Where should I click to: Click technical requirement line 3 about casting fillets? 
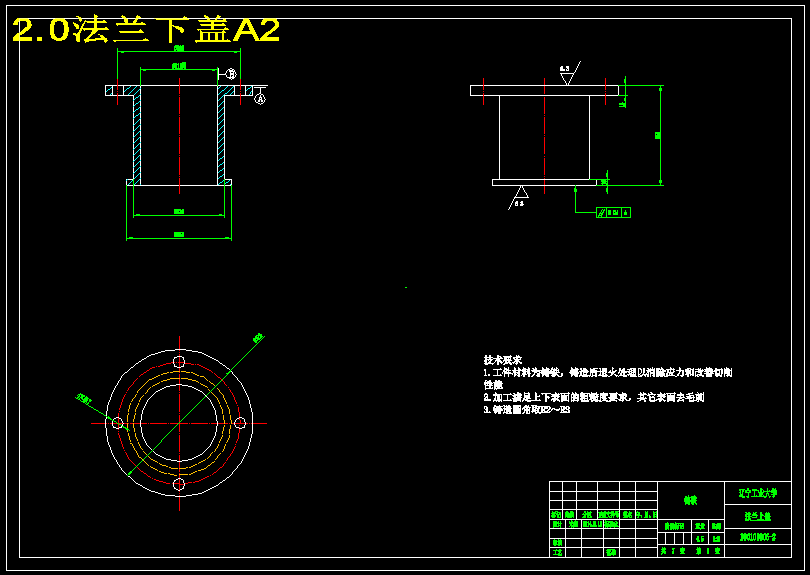[x=526, y=410]
